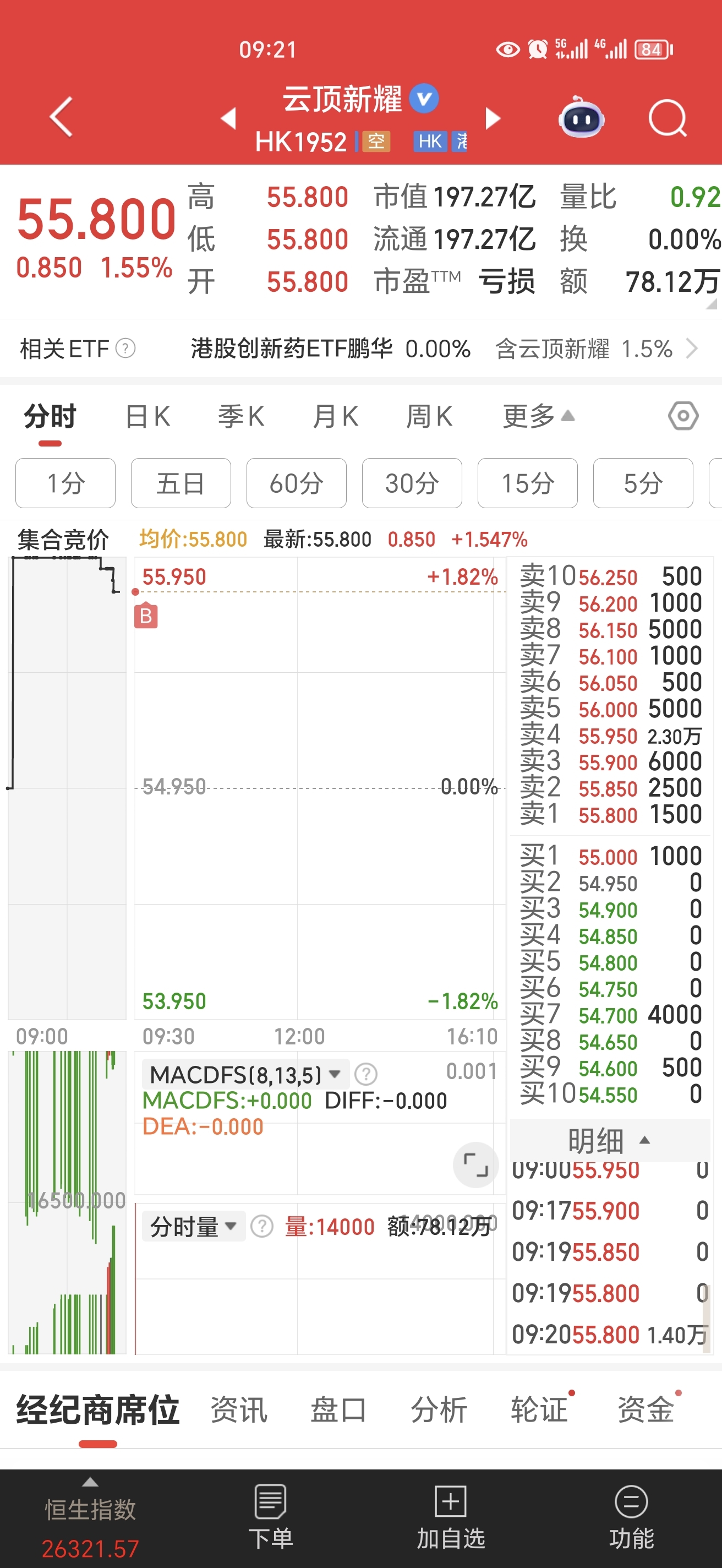
Task: Switch to 季K chart tab
Action: click(x=242, y=416)
